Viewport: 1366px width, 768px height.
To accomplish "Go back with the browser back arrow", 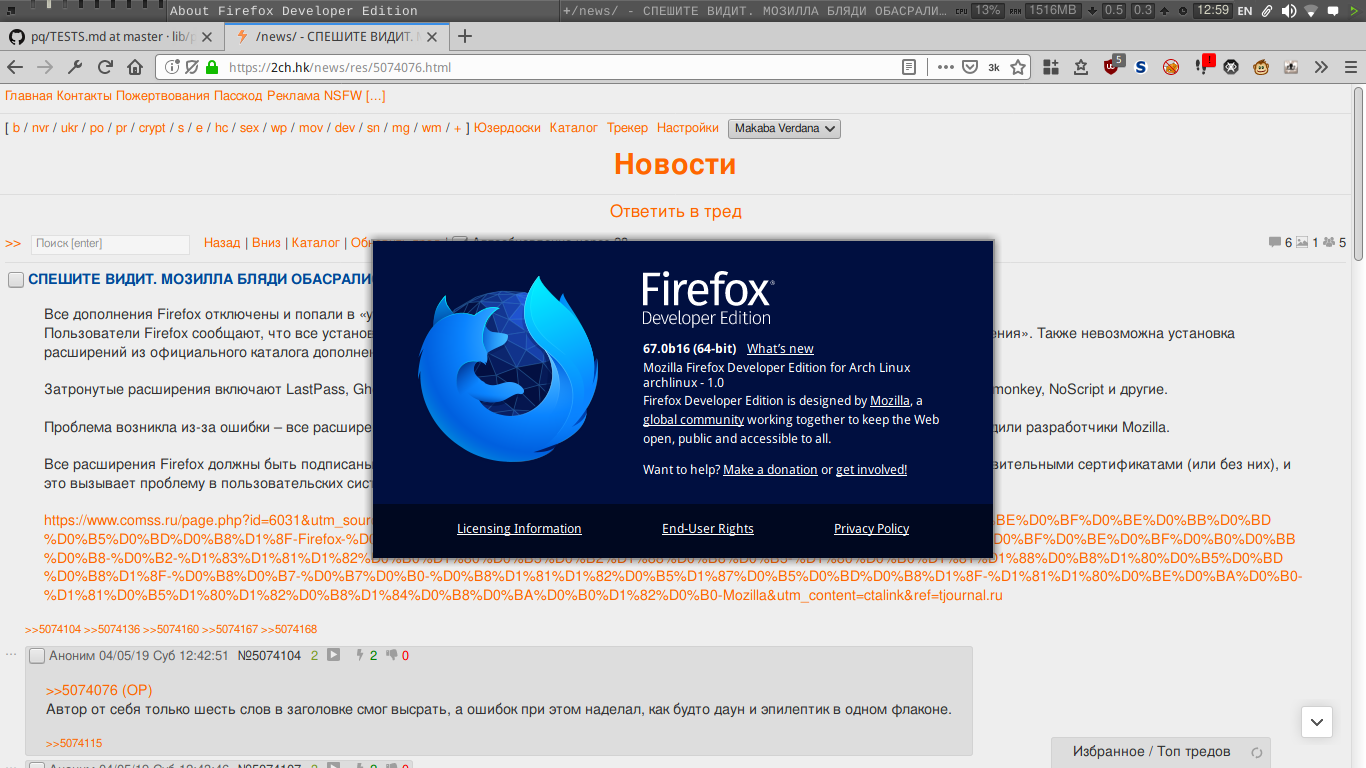I will click(x=15, y=67).
